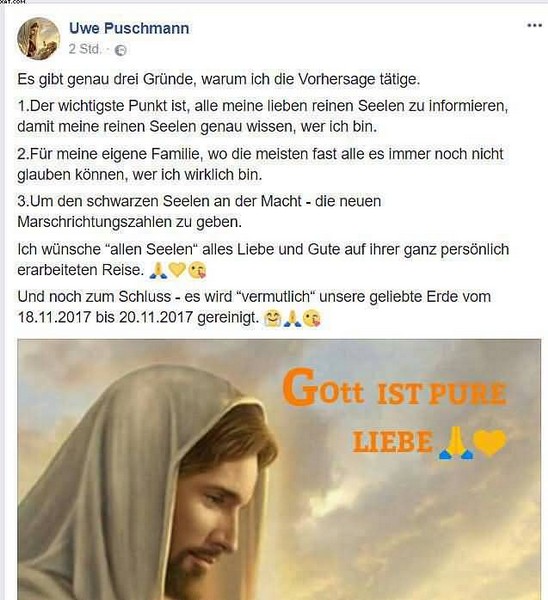Click the date '18.11.2017 bis 20.11.2017' text
Viewport: 548px width, 600px height.
click(x=105, y=318)
